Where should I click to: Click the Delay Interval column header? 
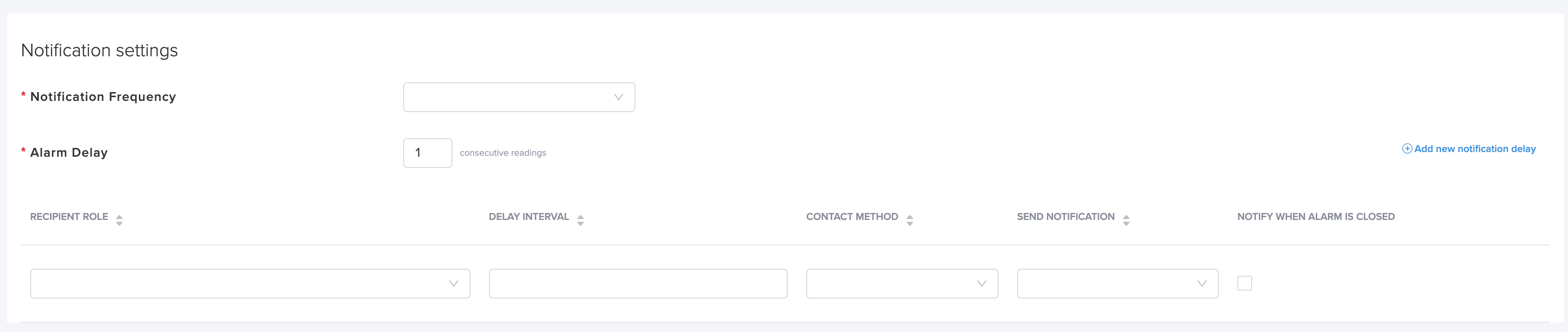pos(529,217)
